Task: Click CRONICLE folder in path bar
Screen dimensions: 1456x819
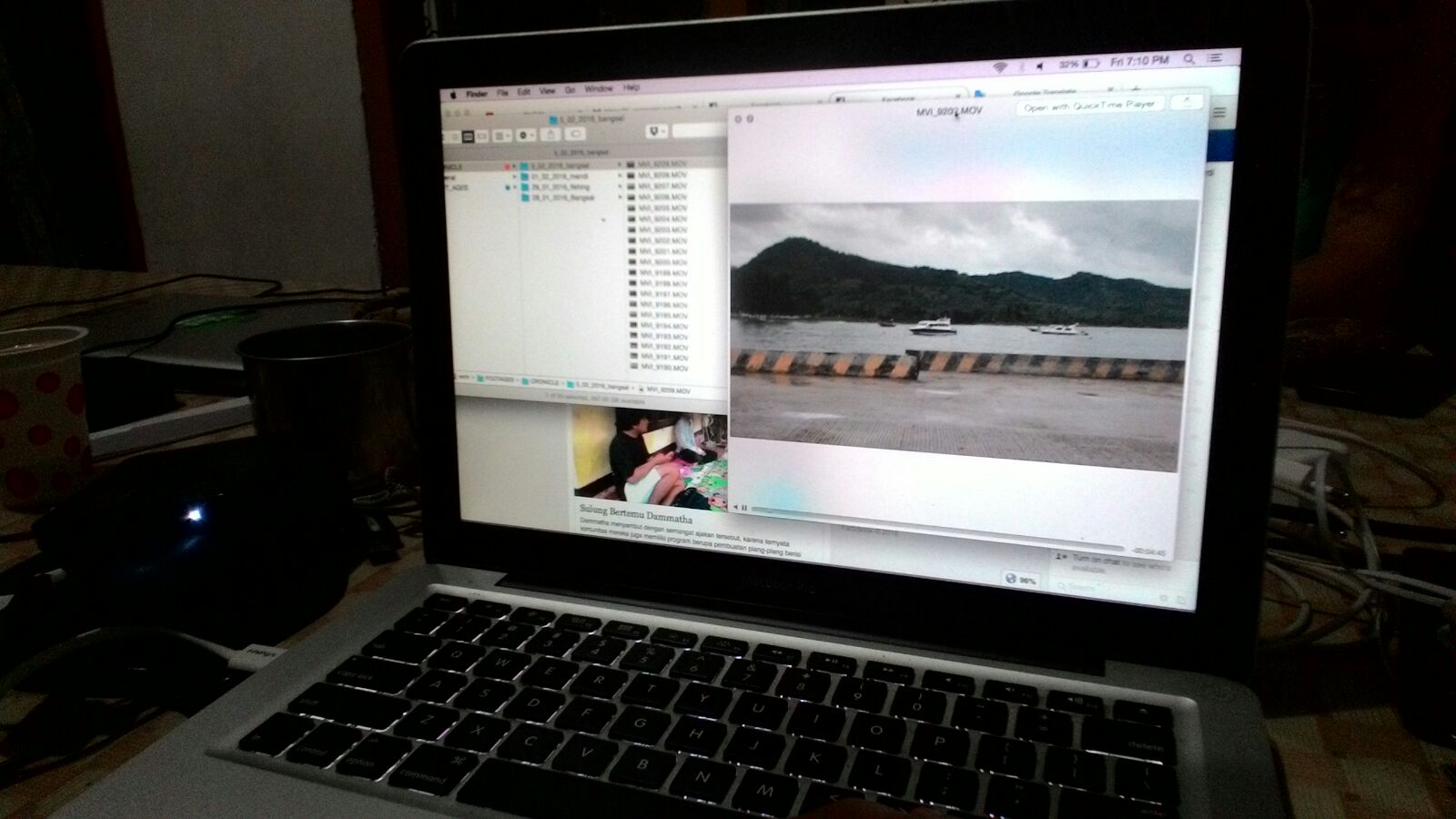Action: coord(540,381)
